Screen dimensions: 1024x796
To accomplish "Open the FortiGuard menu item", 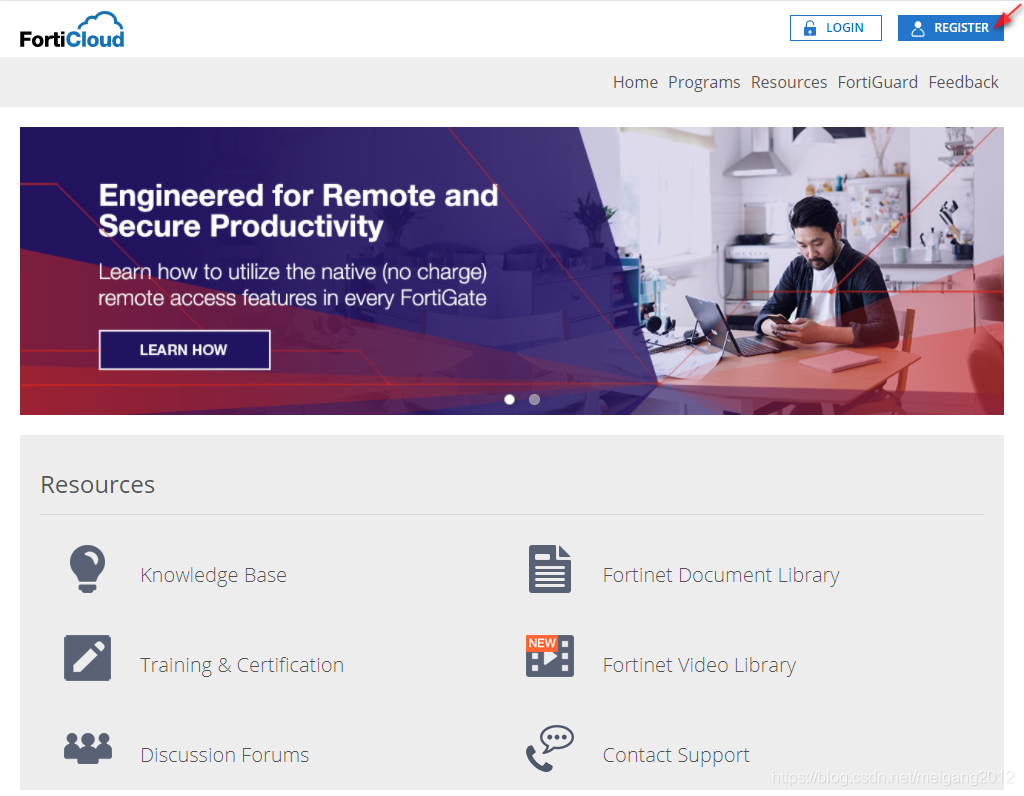I will click(877, 82).
